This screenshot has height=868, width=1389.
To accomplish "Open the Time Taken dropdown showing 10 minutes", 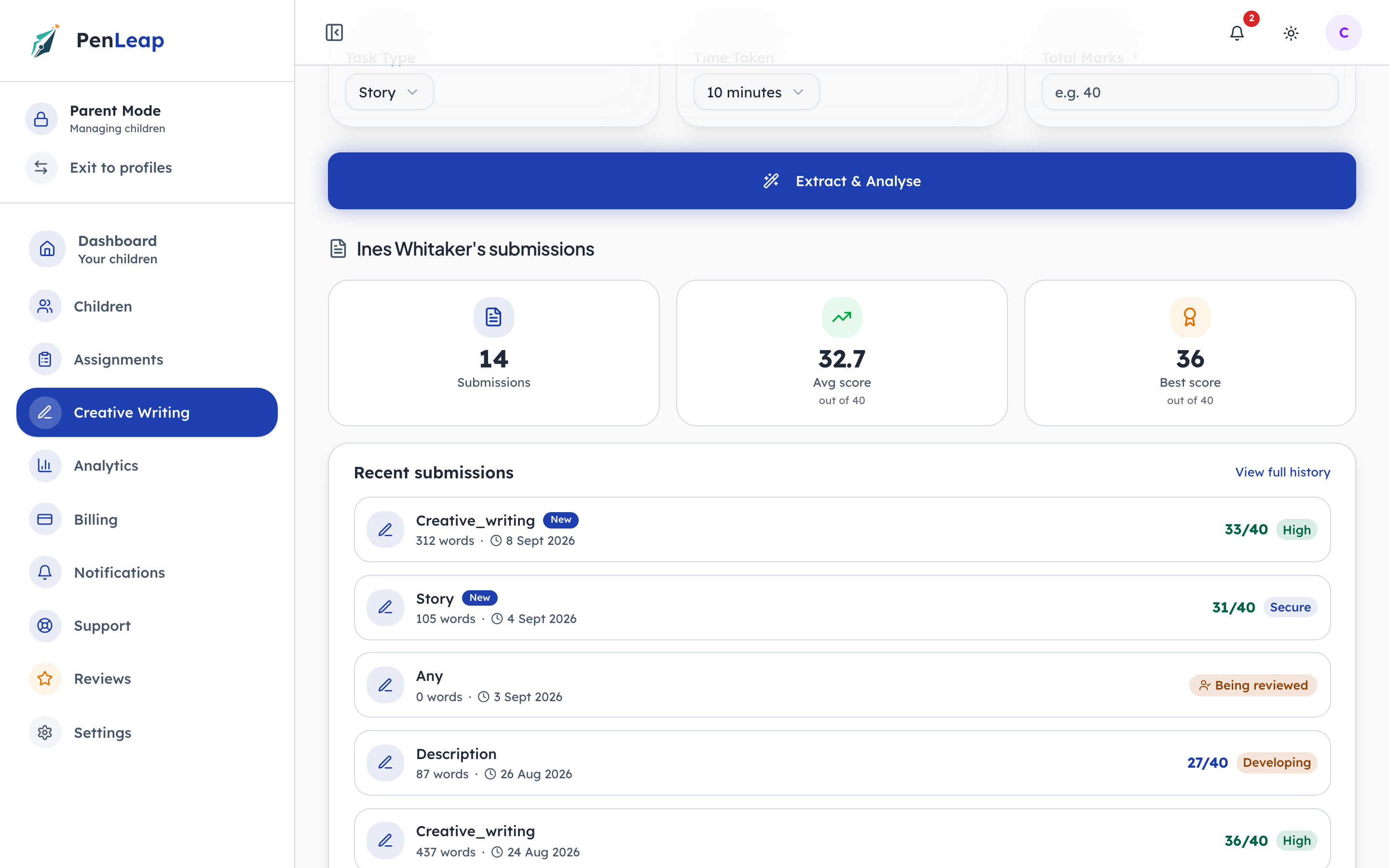I will tap(756, 92).
